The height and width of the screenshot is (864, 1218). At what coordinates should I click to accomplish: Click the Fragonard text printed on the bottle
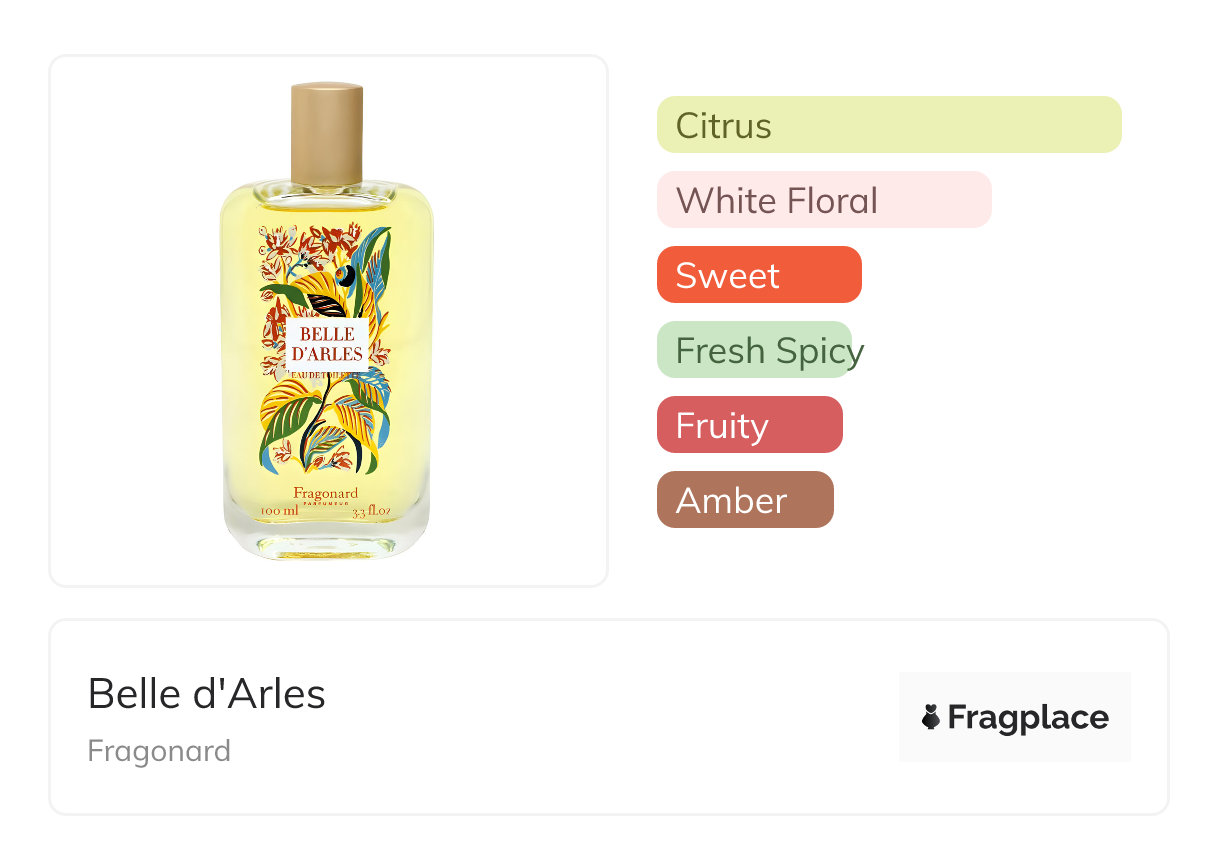click(326, 492)
